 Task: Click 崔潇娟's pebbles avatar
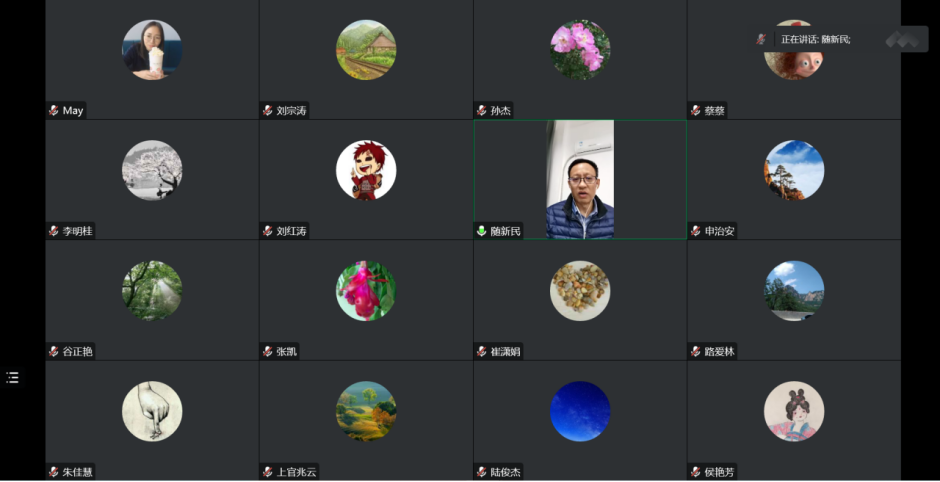(x=580, y=291)
